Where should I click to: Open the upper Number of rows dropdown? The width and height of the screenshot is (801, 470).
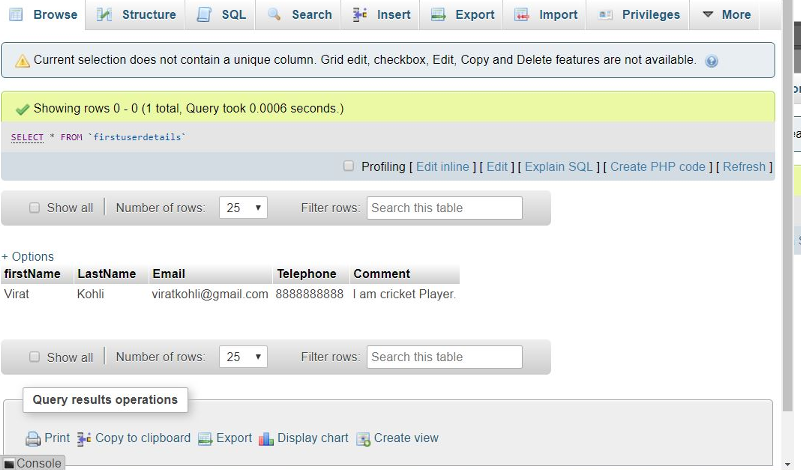[x=243, y=207]
